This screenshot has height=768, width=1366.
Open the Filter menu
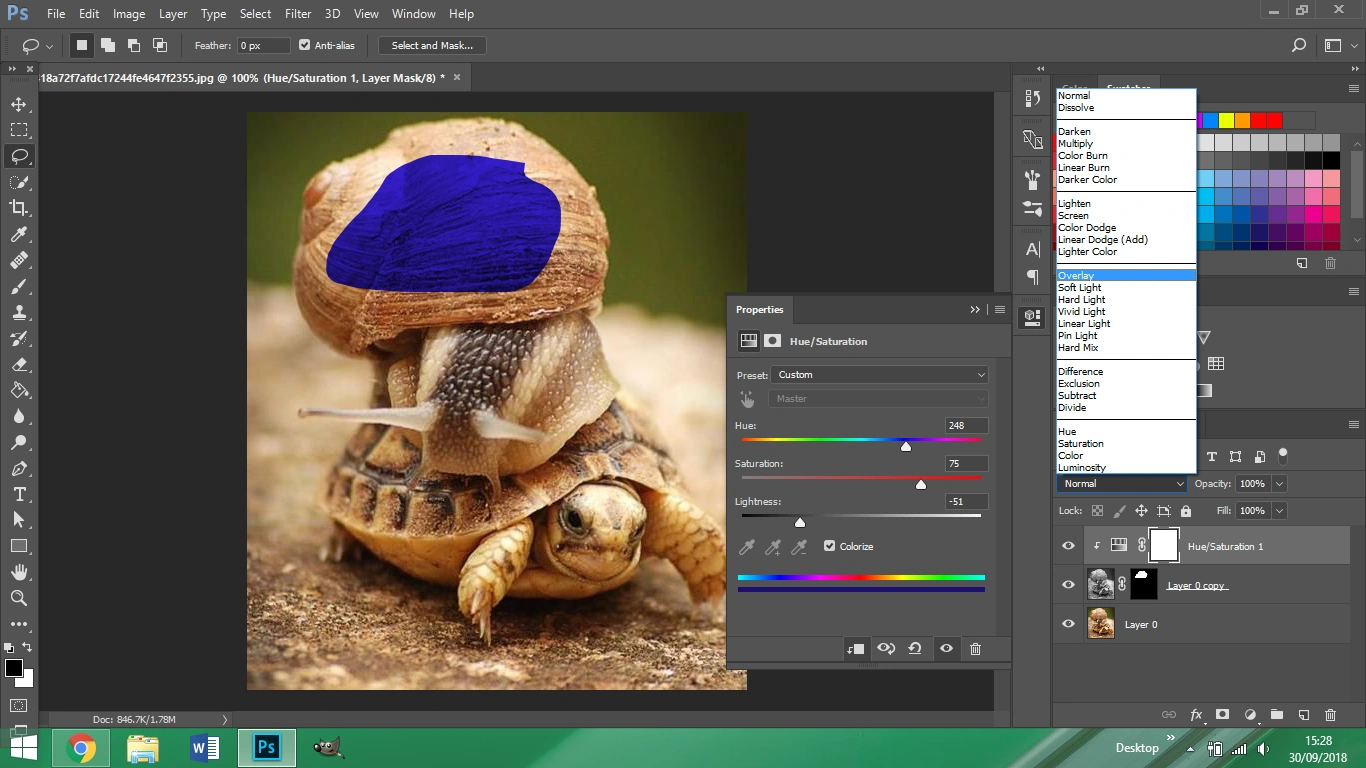298,14
